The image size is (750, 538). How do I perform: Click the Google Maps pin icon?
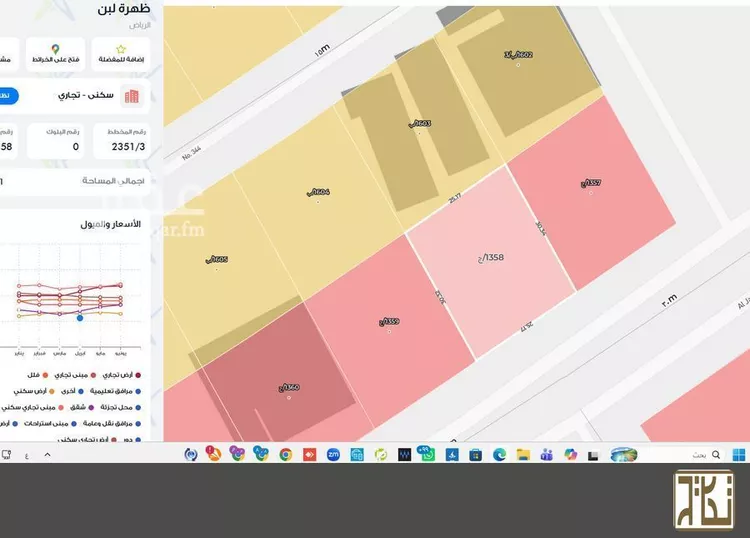point(55,49)
